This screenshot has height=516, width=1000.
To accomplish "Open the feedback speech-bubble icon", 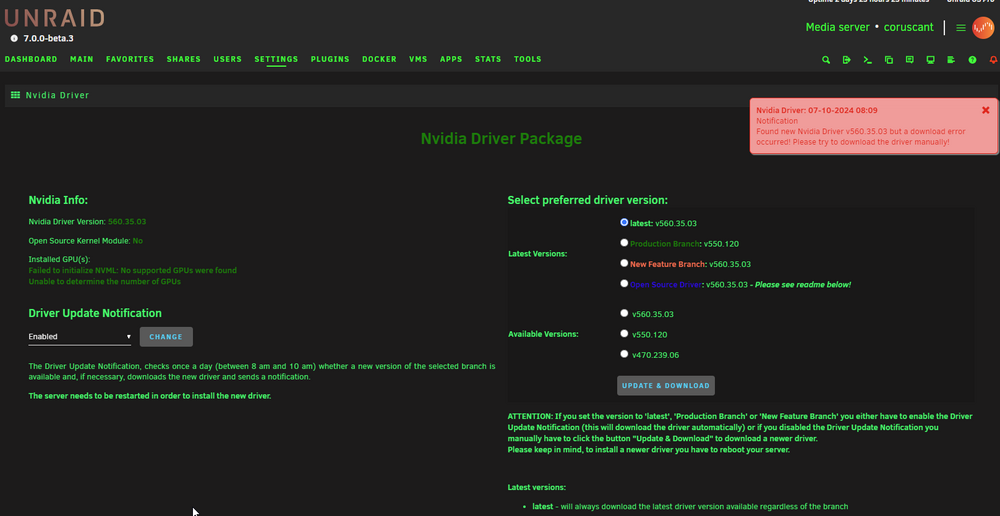I will [x=909, y=60].
